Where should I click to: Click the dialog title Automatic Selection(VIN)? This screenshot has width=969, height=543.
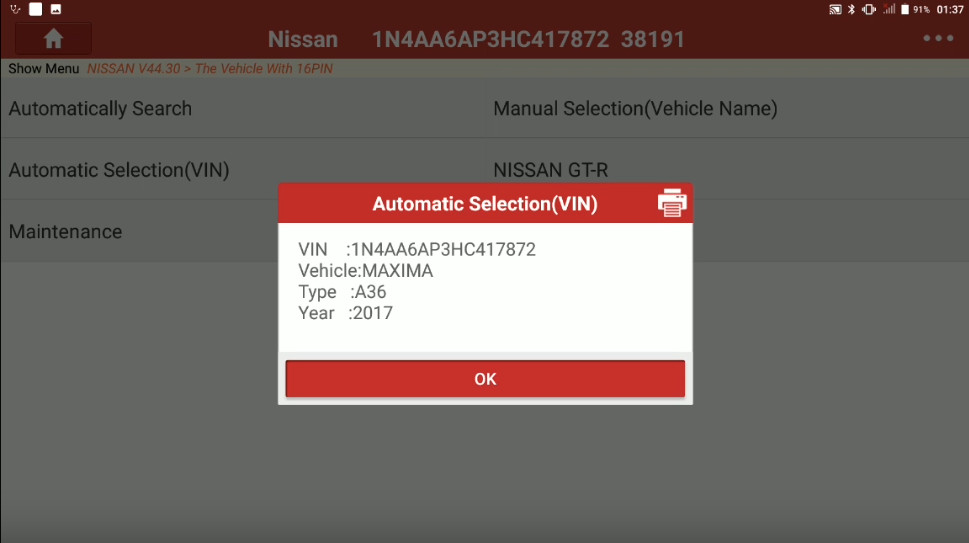point(485,204)
